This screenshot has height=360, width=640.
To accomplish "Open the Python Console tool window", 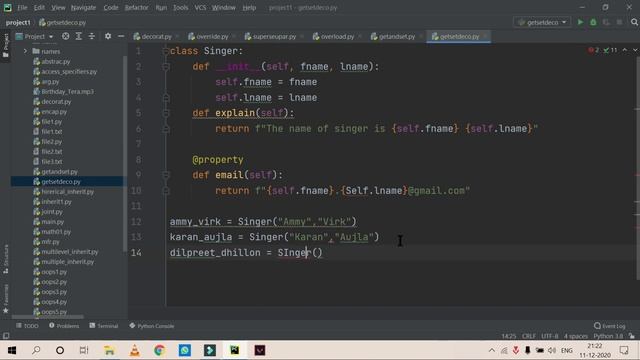I will [151, 326].
